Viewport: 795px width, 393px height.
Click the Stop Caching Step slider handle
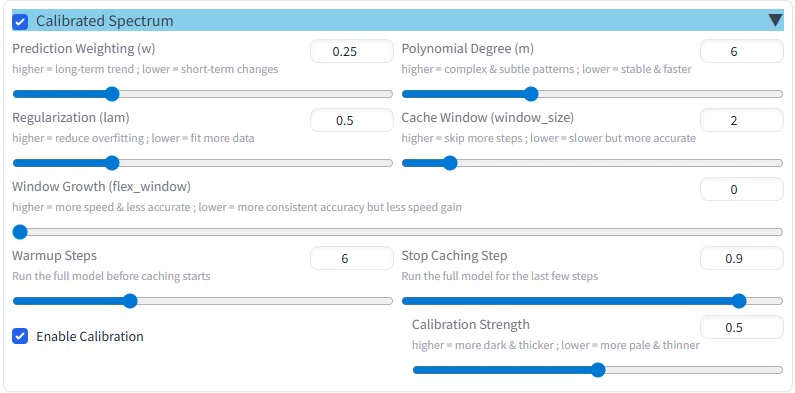pyautogui.click(x=739, y=301)
